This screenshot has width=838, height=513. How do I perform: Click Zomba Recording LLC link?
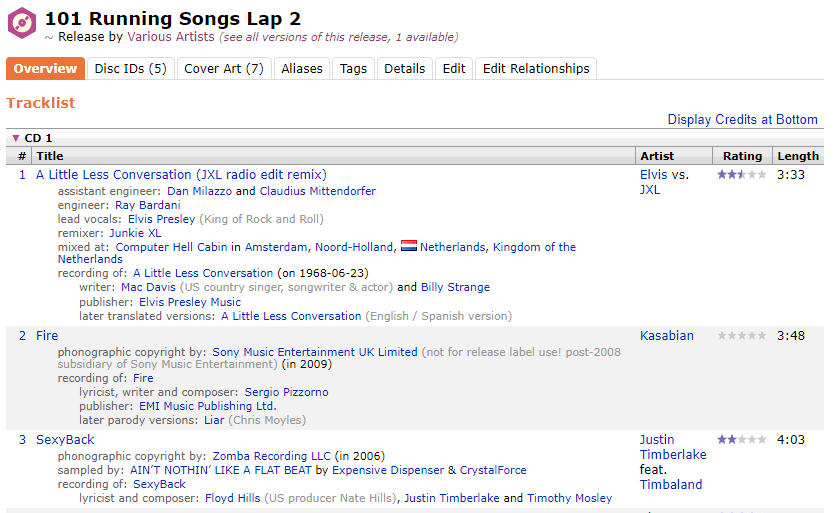tap(271, 456)
